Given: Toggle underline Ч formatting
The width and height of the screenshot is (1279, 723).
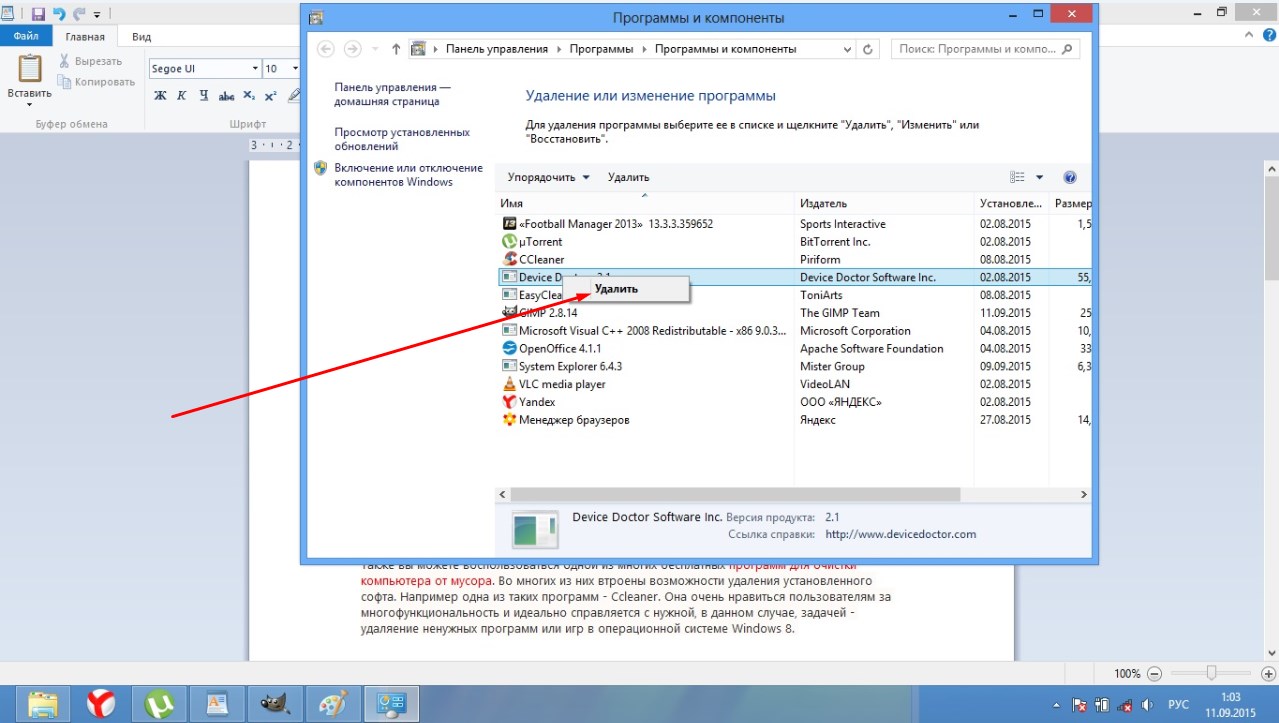Looking at the screenshot, I should pos(204,96).
